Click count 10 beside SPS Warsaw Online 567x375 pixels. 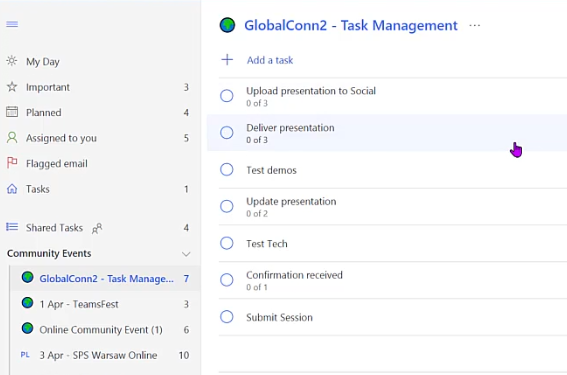pos(184,355)
